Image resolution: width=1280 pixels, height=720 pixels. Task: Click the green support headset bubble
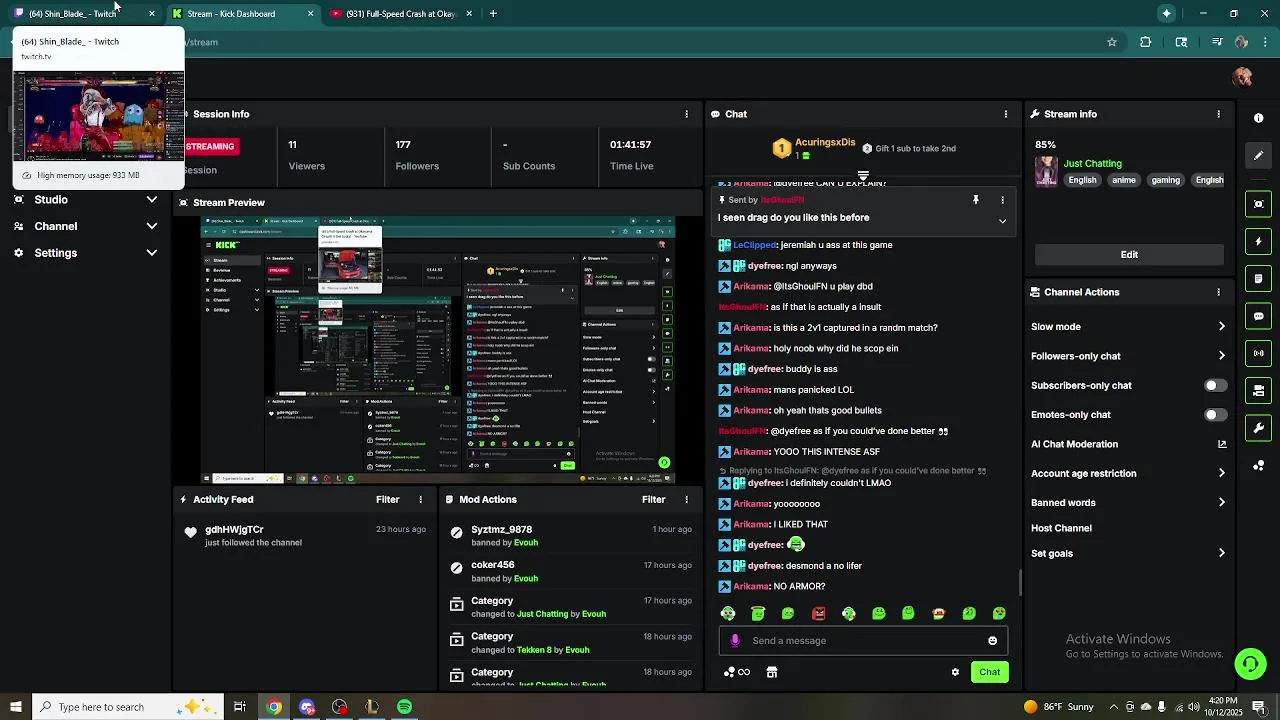[x=1249, y=663]
